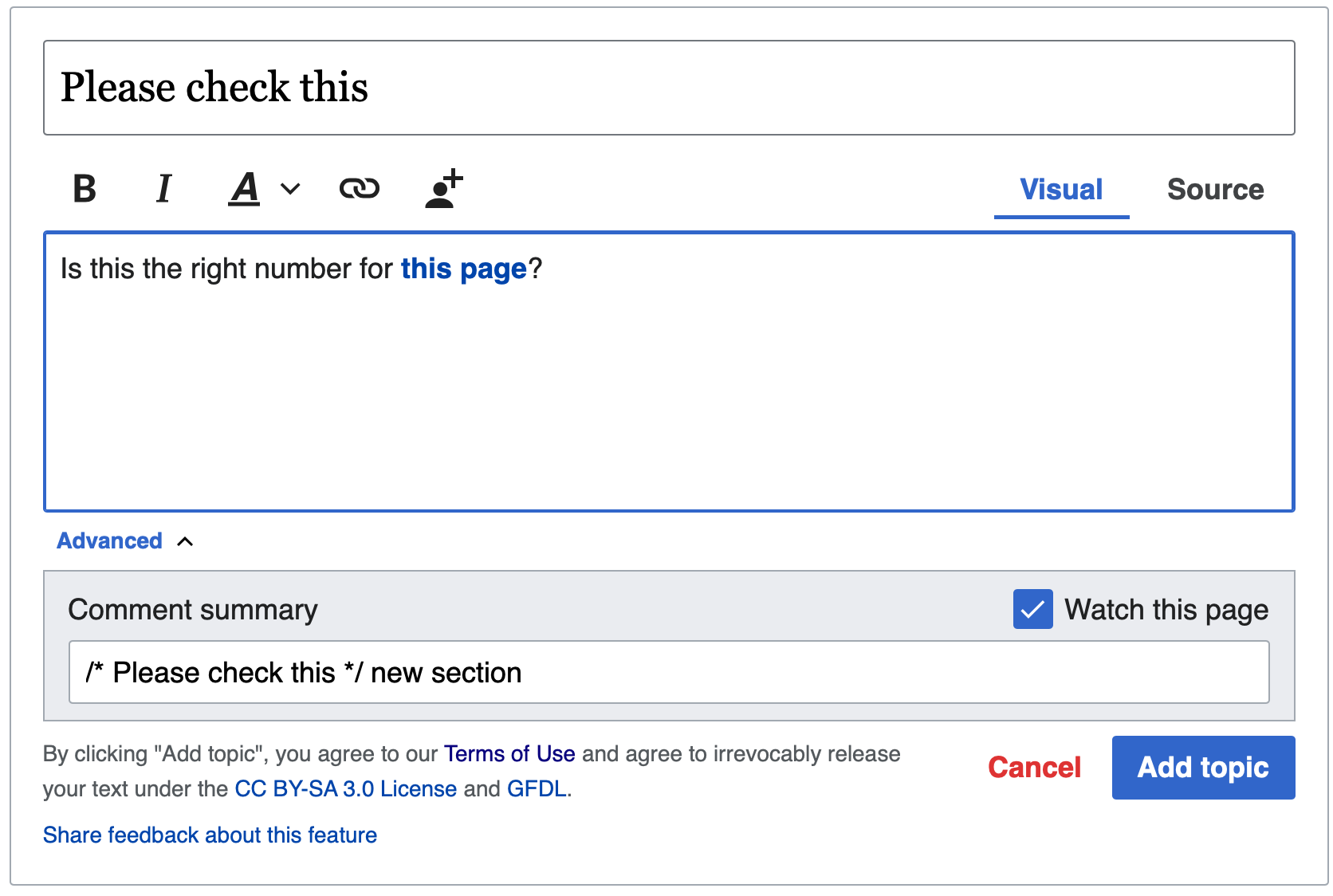This screenshot has height=896, width=1333.
Task: Open the GFDL link
Action: (537, 789)
